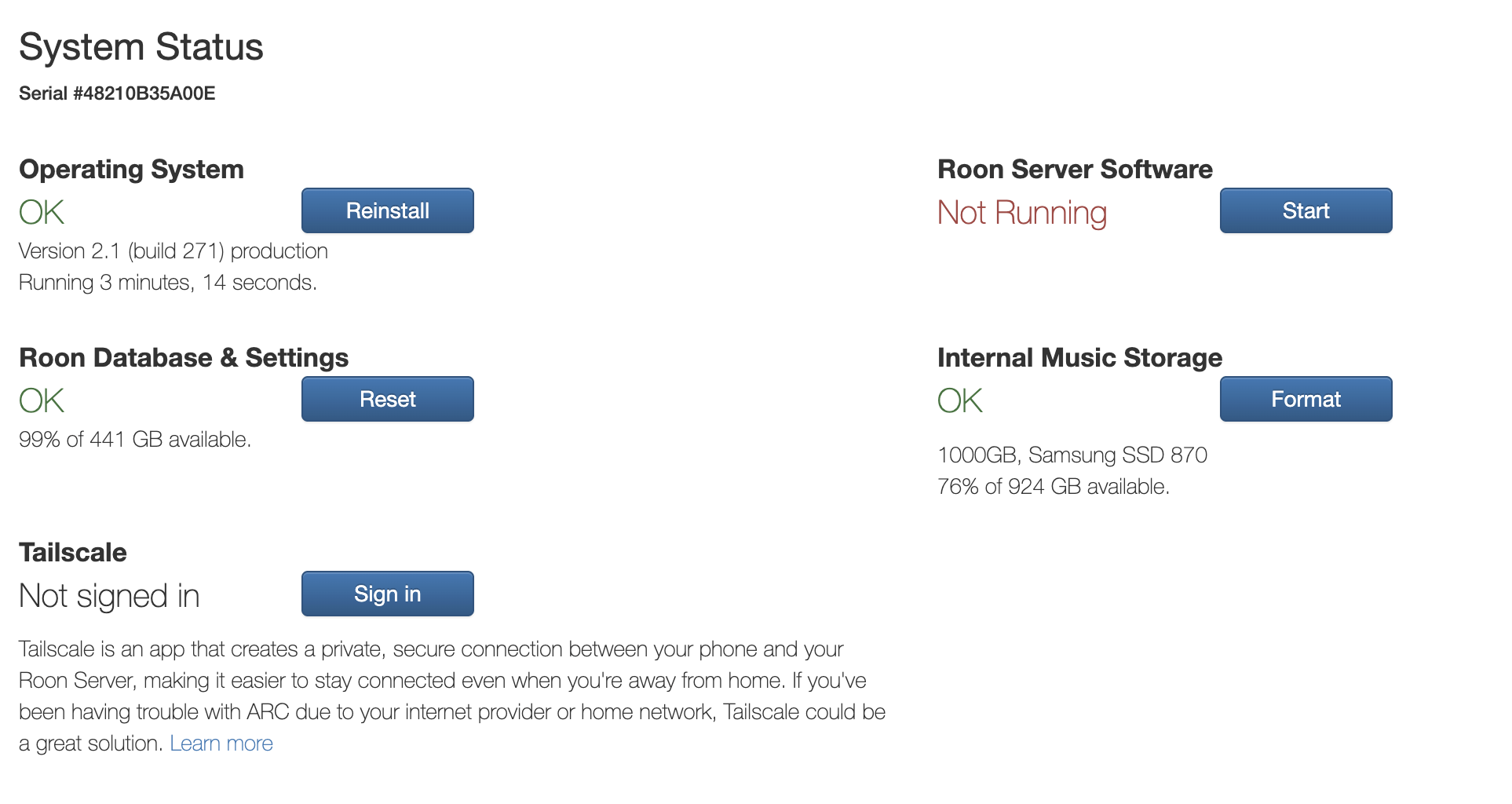The height and width of the screenshot is (804, 1512).
Task: Click the Roon Database OK status
Action: [42, 400]
